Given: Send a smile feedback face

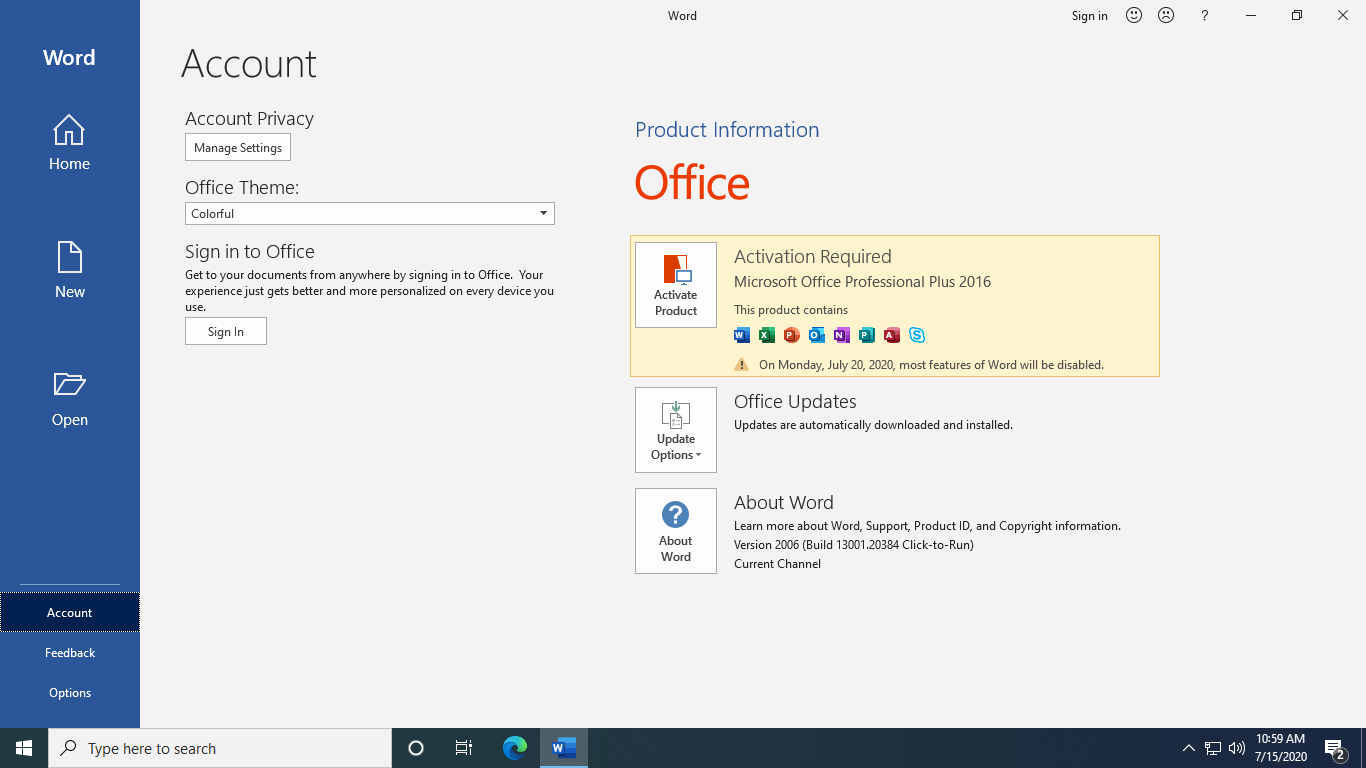Looking at the screenshot, I should 1134,15.
